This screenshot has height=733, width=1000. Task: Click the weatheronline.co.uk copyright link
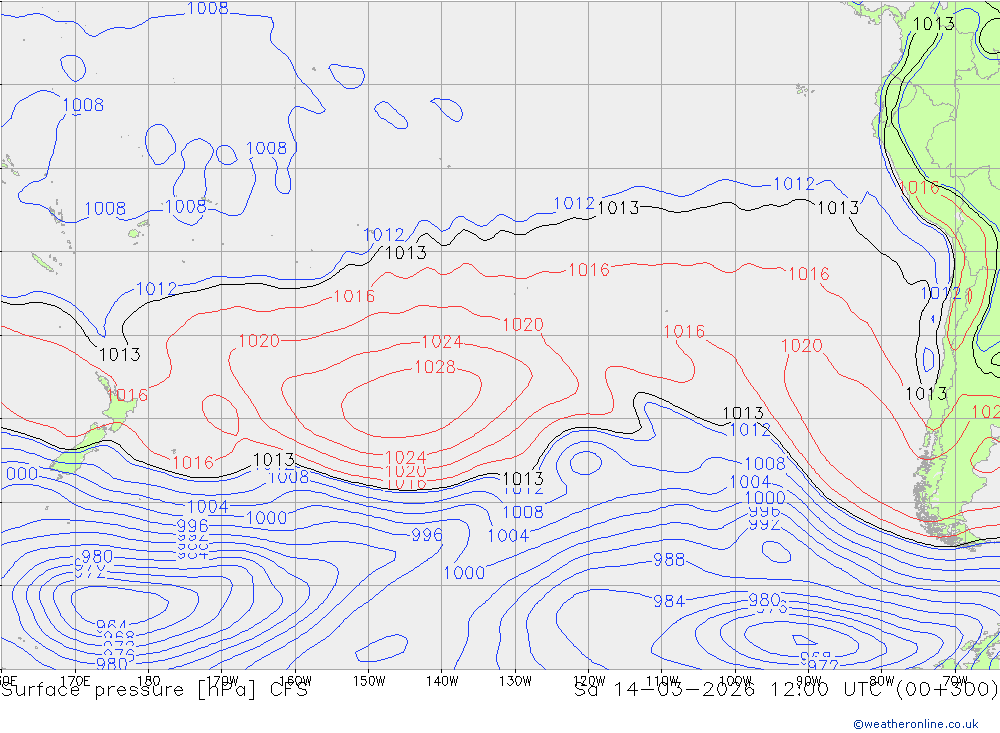[916, 723]
